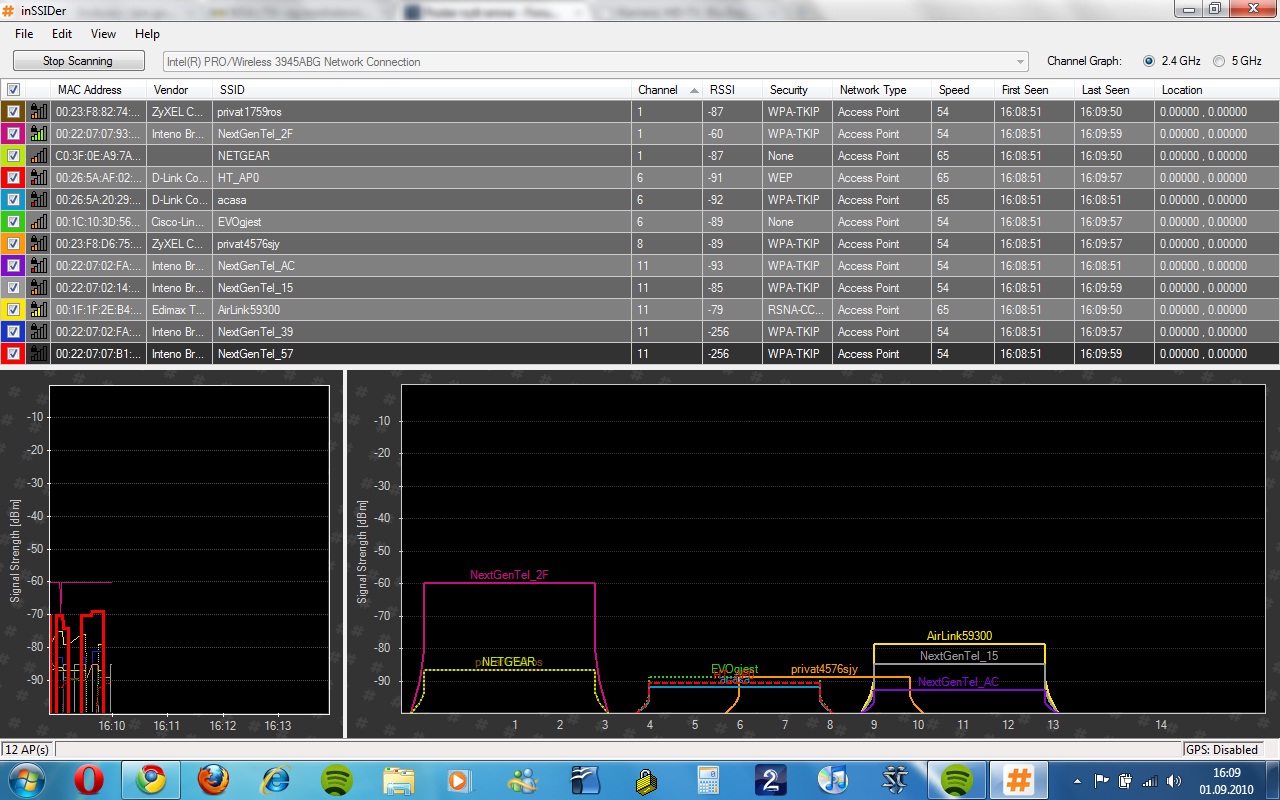
Task: Open Internet Explorer from taskbar
Action: click(x=275, y=780)
